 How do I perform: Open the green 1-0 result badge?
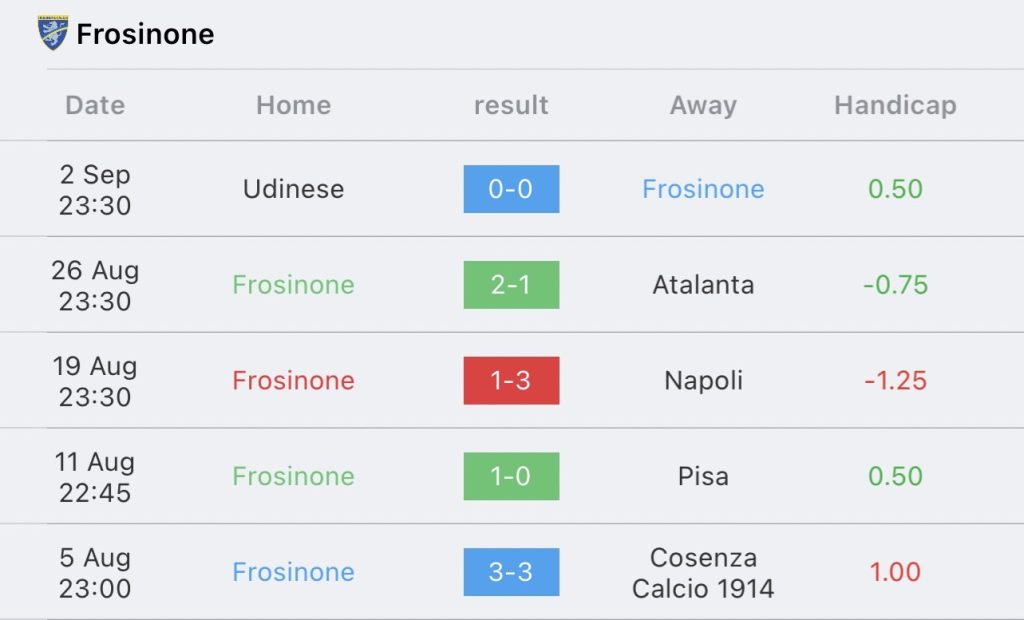[x=511, y=476]
